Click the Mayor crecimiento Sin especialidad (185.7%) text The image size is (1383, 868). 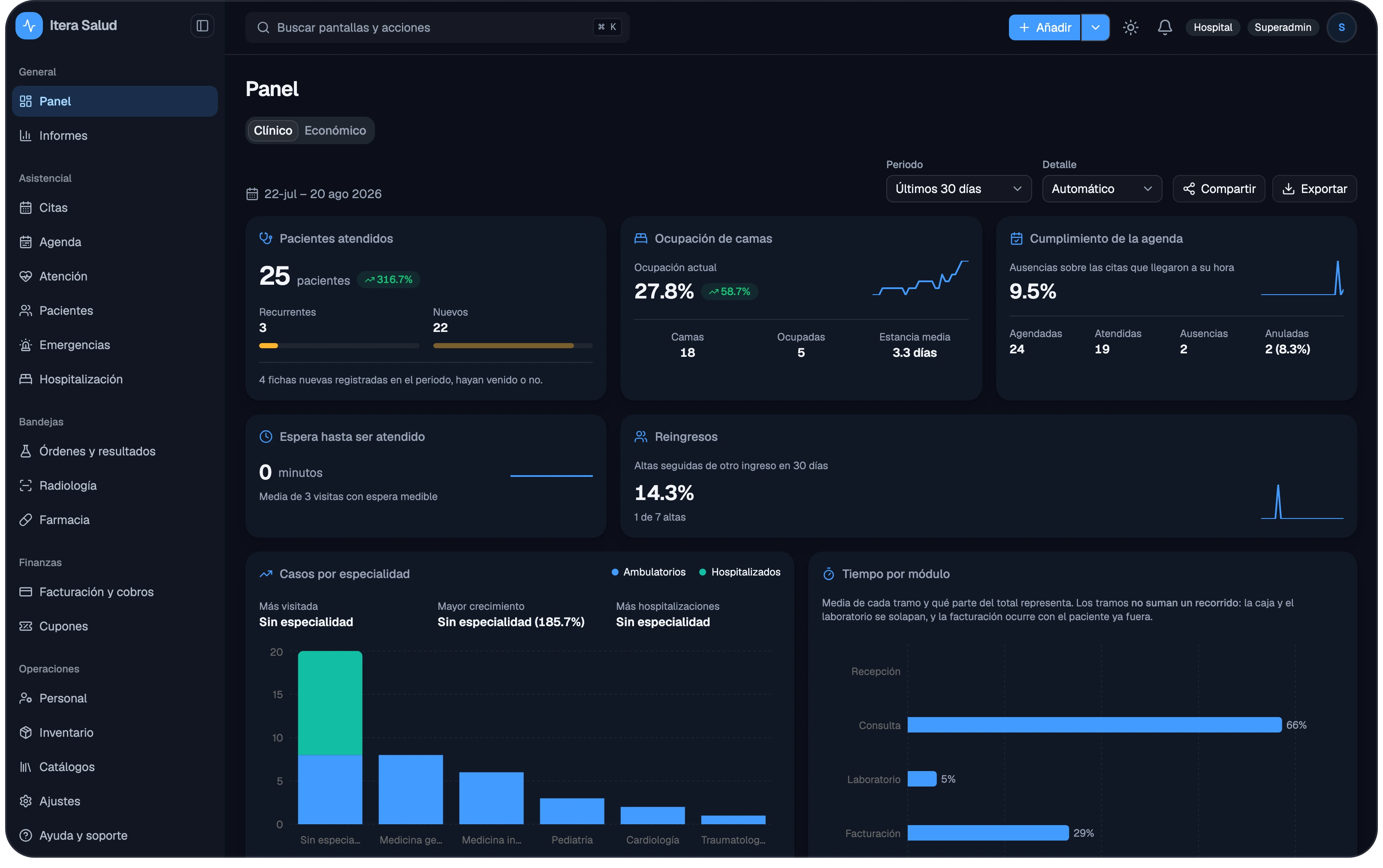coord(511,622)
